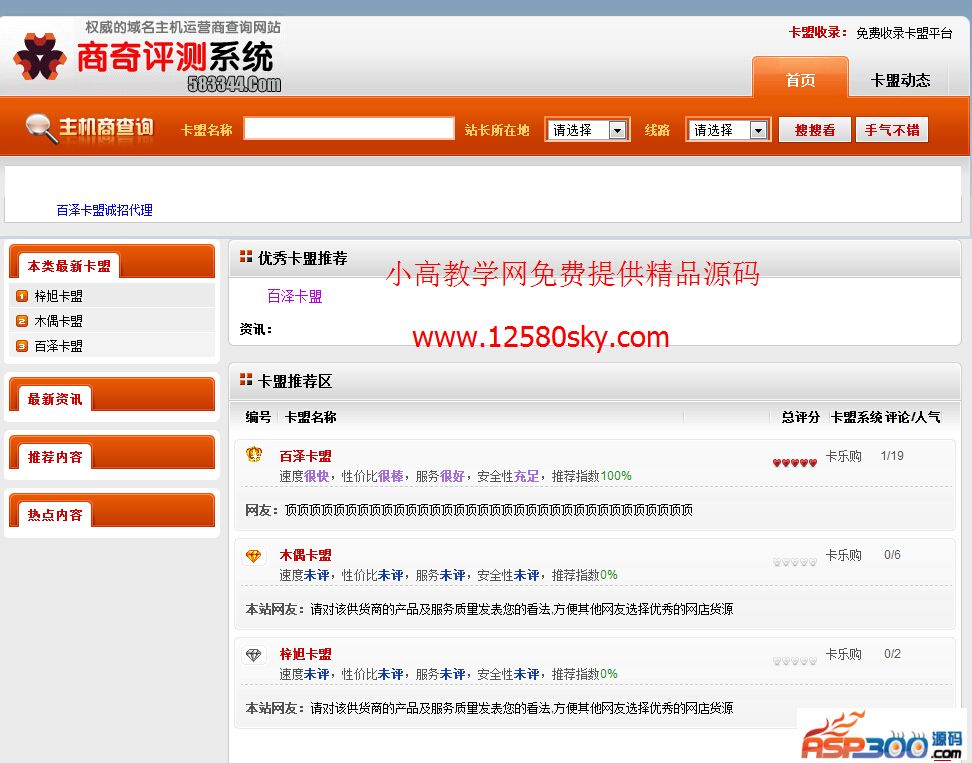This screenshot has width=972, height=763.
Task: Click number 1 badge next to 梓旭卡盟
Action: [22, 296]
